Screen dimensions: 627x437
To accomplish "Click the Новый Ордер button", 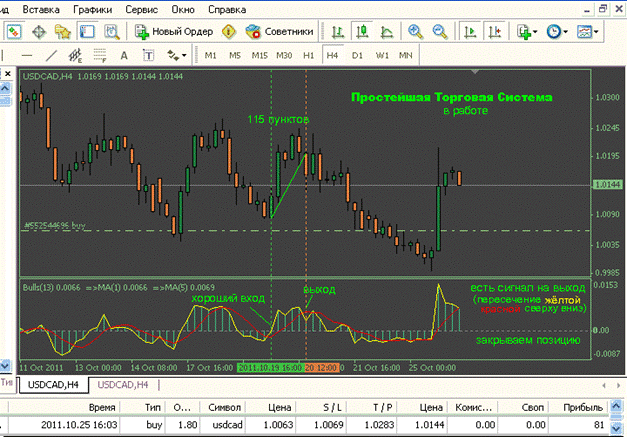I will point(174,32).
